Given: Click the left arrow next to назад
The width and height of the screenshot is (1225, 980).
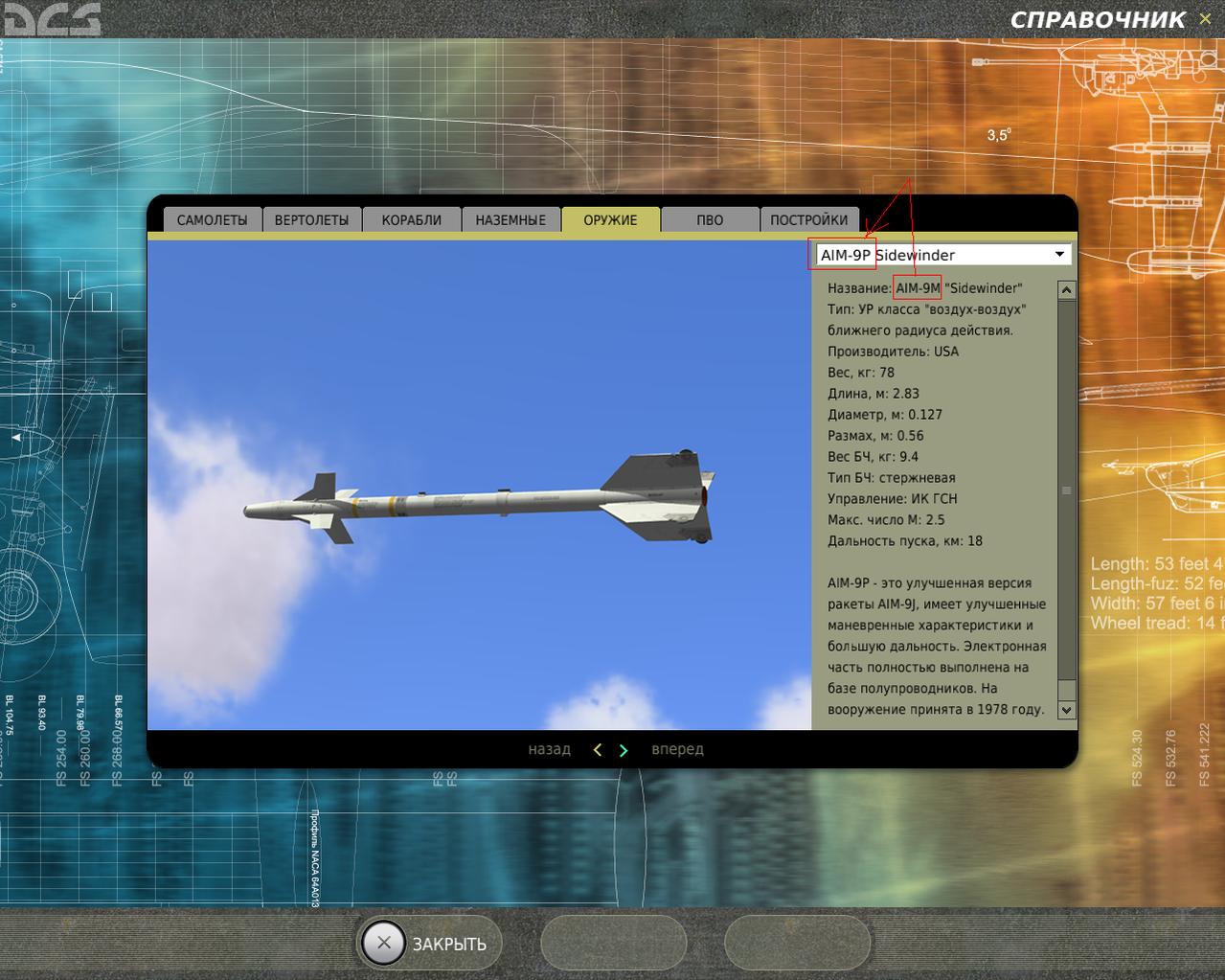Looking at the screenshot, I should tap(598, 750).
